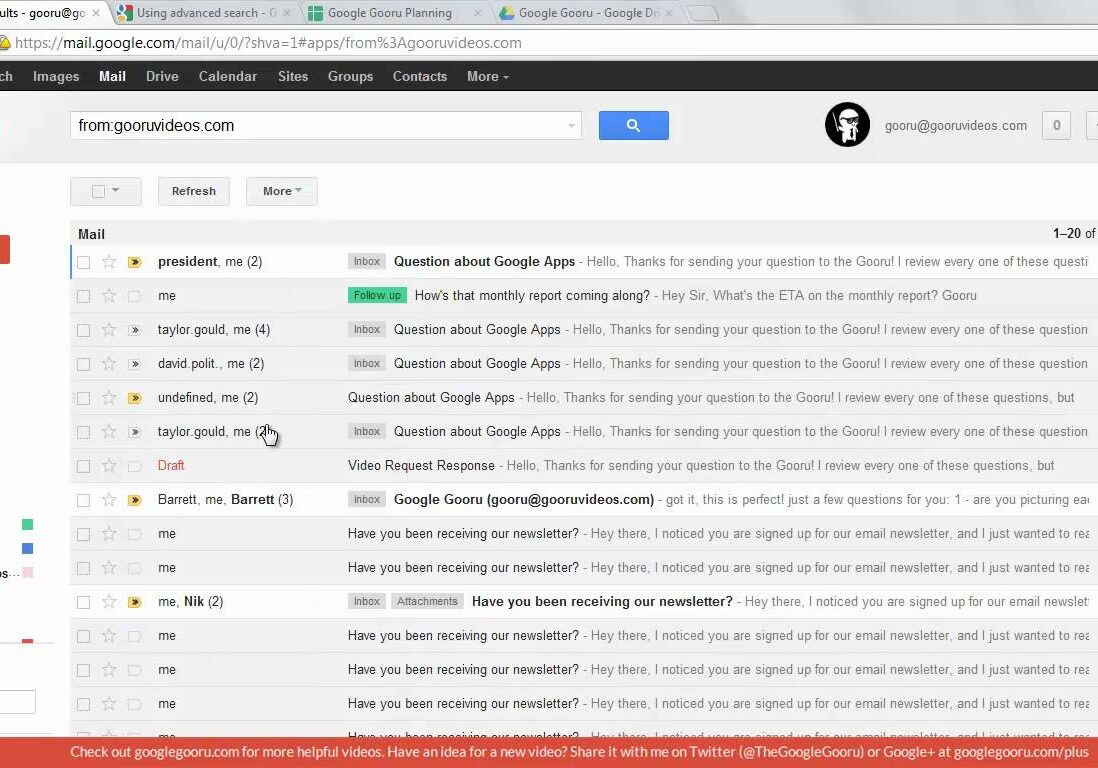The height and width of the screenshot is (768, 1098).
Task: Toggle importance marker on undefined, me row
Action: (x=134, y=398)
